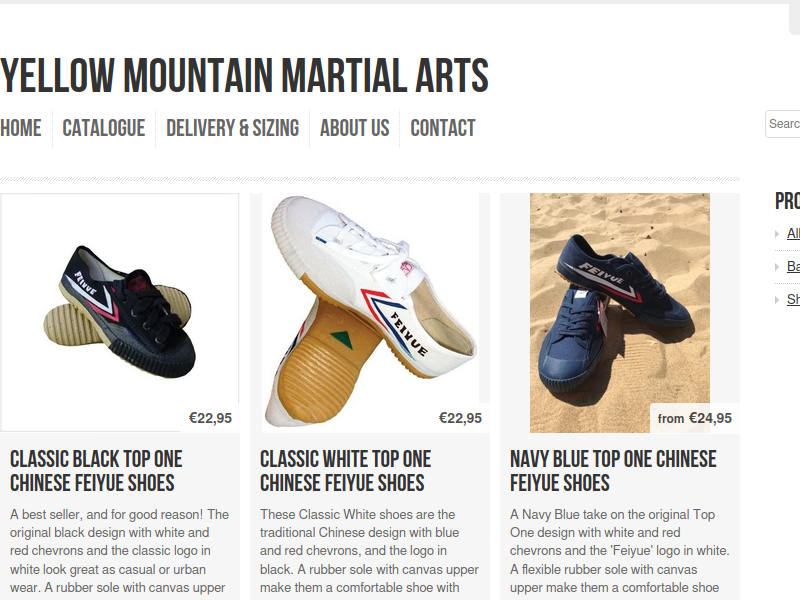800x600 pixels.
Task: Open the Home menu item
Action: tap(20, 128)
